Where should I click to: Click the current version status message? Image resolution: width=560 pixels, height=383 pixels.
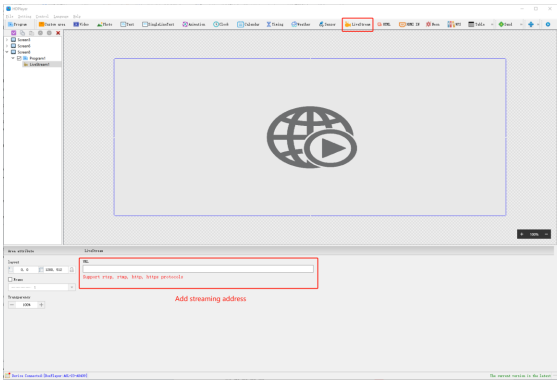pyautogui.click(x=520, y=375)
